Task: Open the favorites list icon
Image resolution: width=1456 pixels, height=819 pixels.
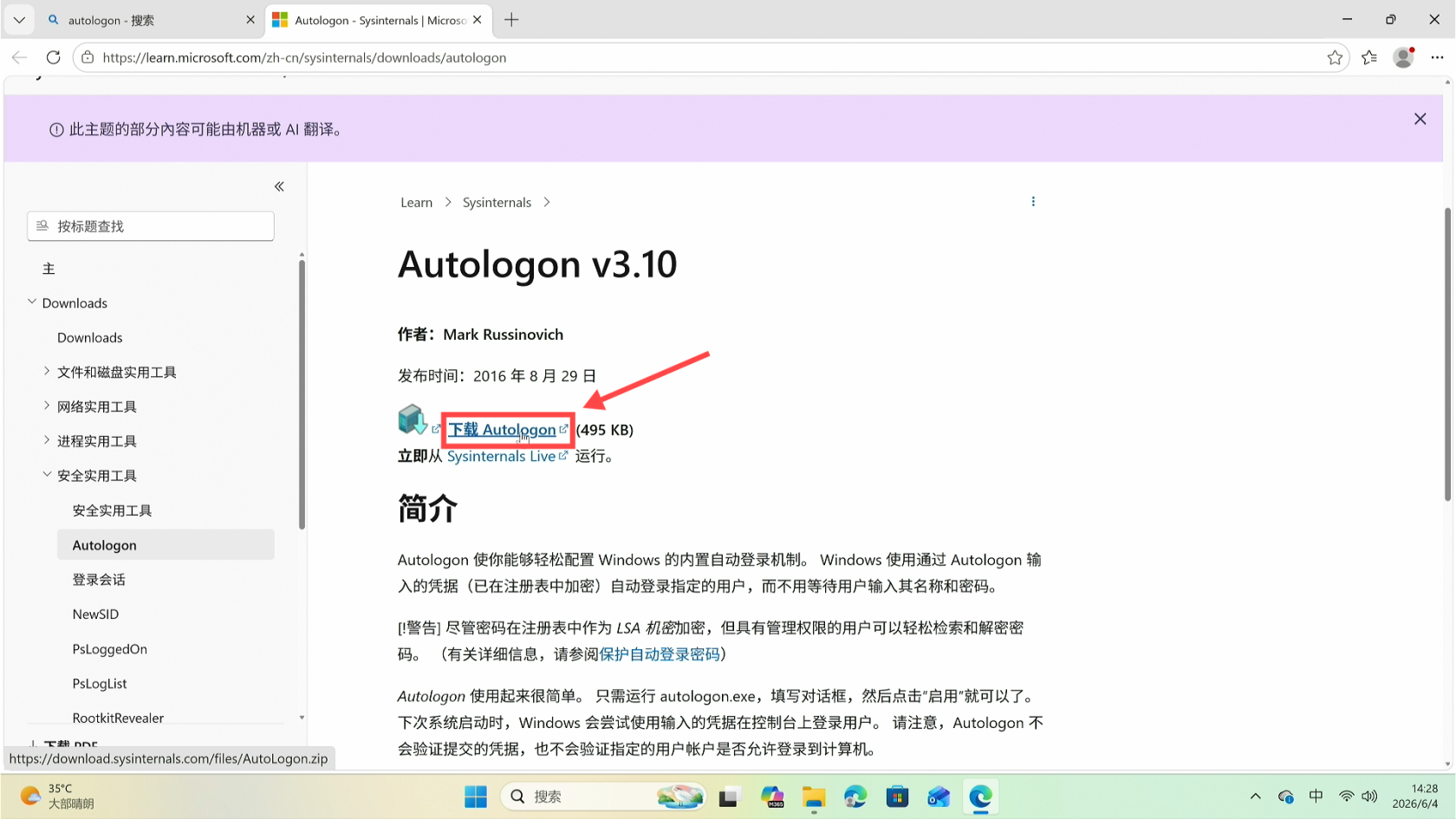Action: pyautogui.click(x=1369, y=57)
